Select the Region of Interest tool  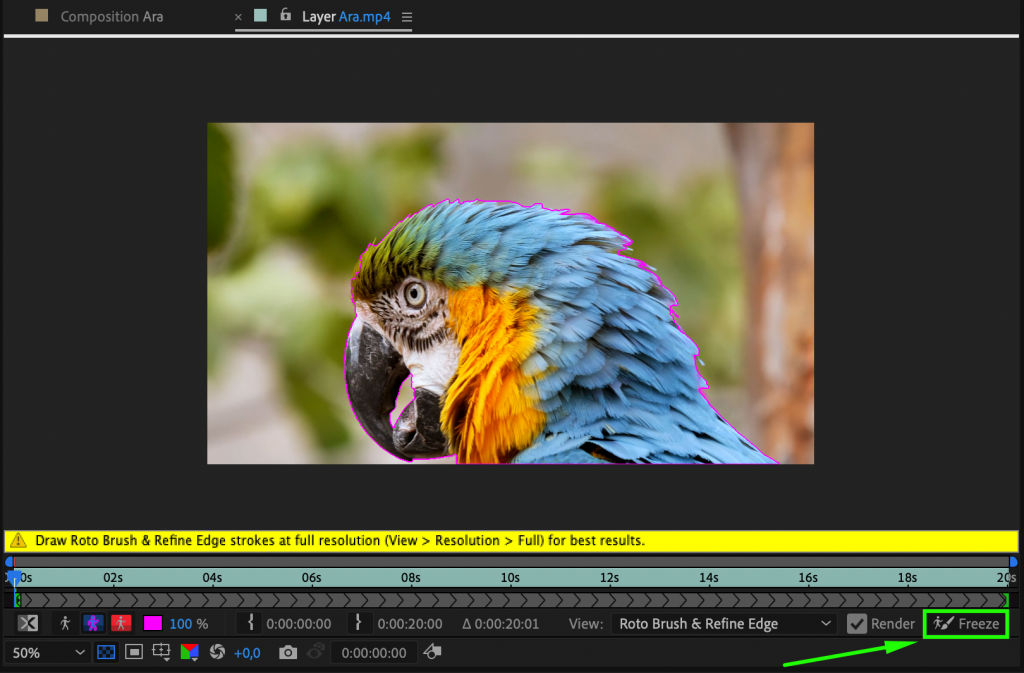(161, 652)
